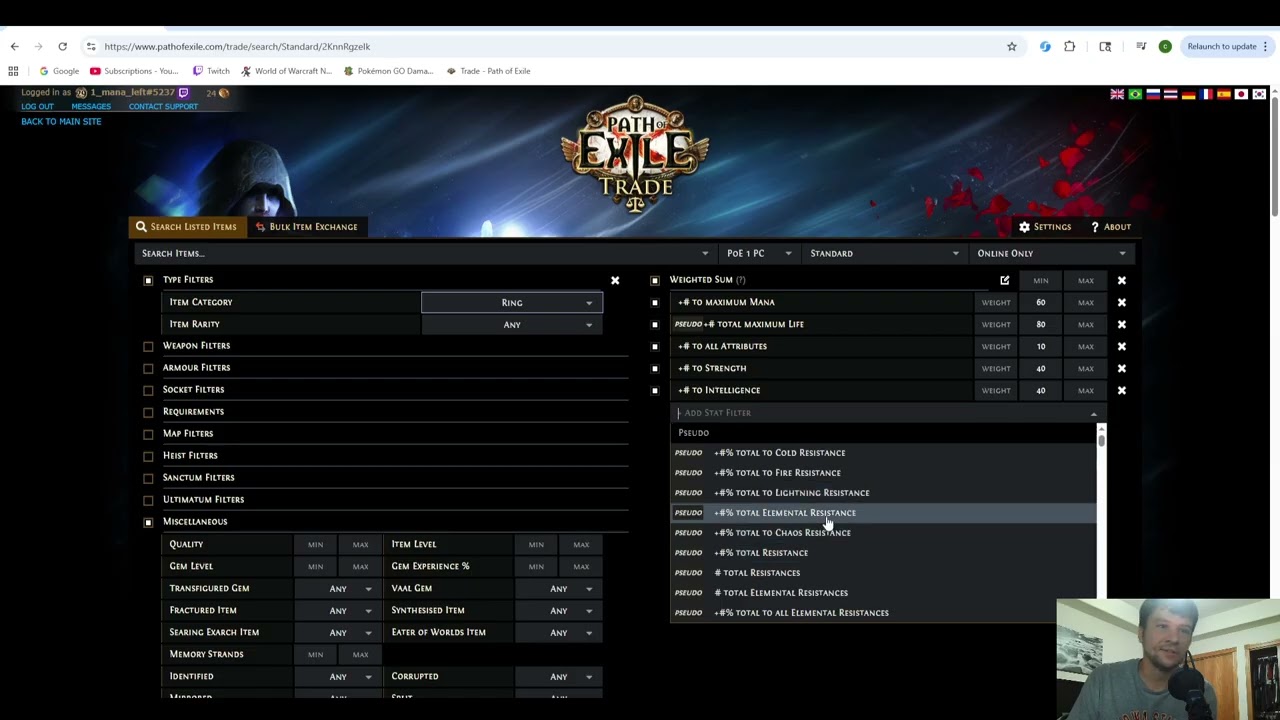
Task: Open the Transfigured Gem dropdown
Action: [x=338, y=588]
